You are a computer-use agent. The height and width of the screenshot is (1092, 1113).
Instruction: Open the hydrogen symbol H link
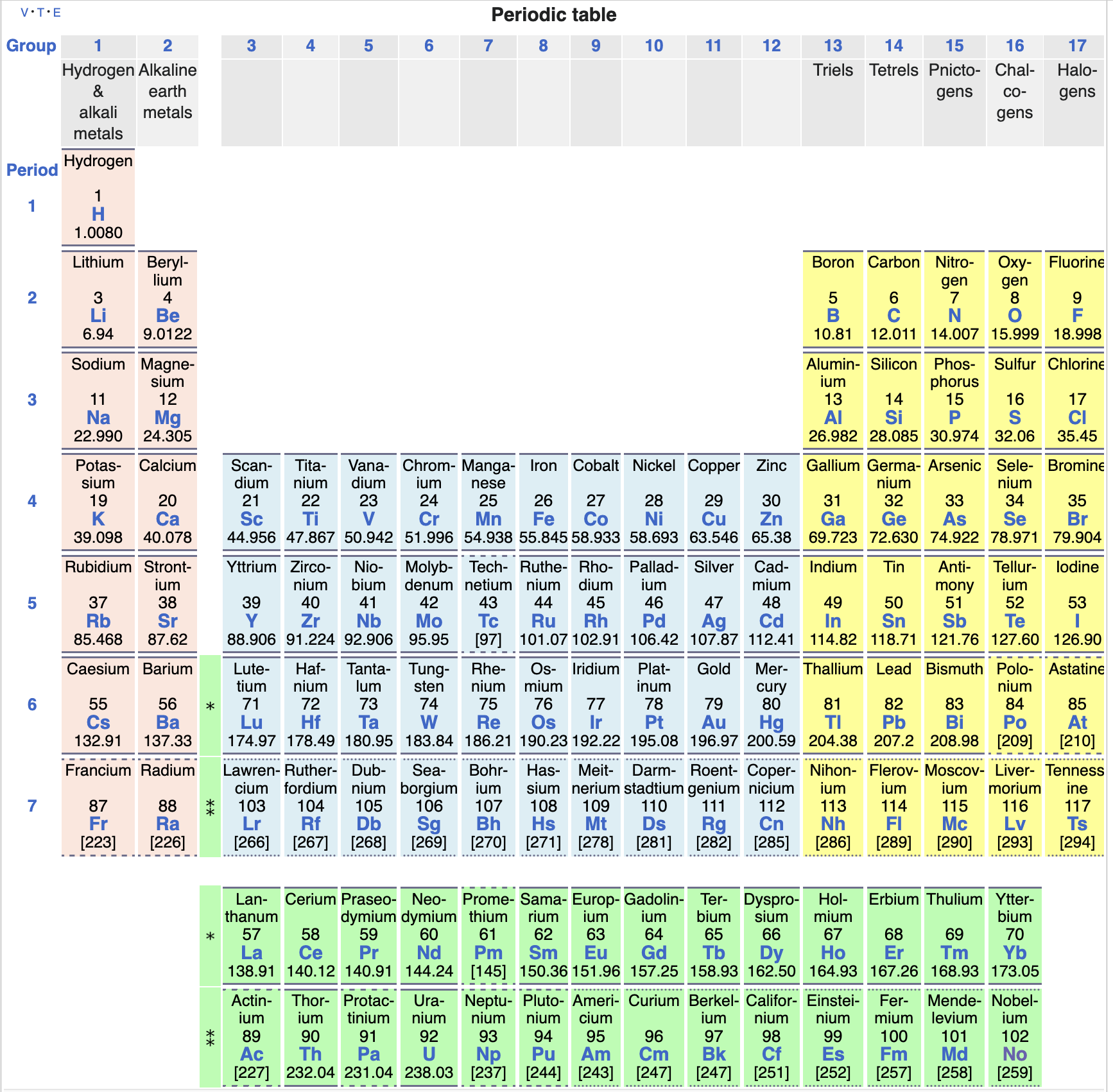(98, 214)
